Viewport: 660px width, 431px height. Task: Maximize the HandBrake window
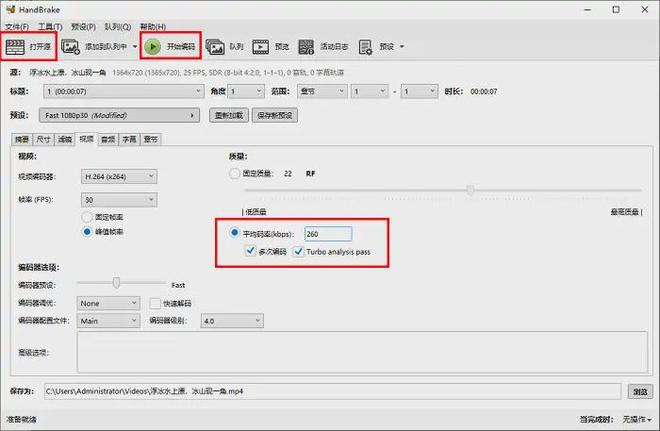pos(616,10)
